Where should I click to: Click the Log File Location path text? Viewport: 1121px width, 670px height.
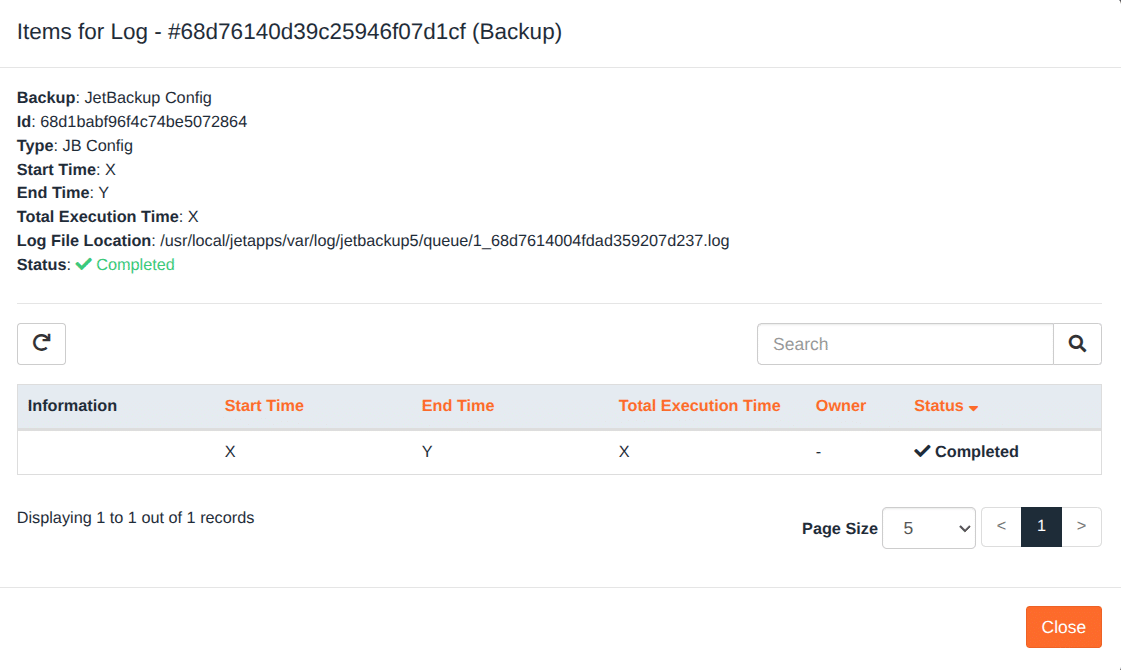pos(444,241)
